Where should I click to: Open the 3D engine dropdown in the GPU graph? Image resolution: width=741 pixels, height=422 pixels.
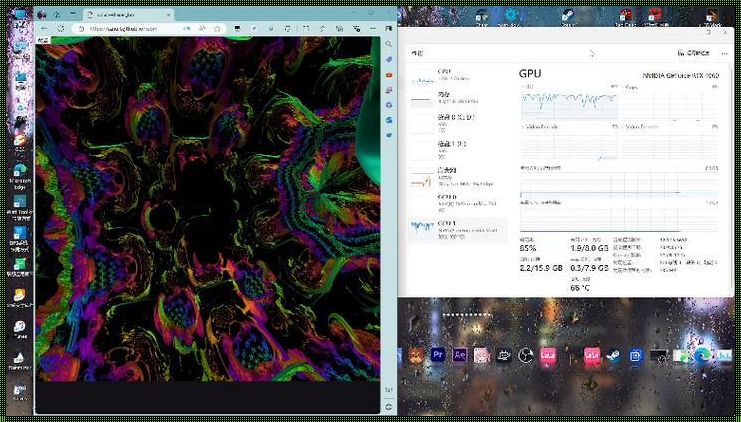click(529, 87)
